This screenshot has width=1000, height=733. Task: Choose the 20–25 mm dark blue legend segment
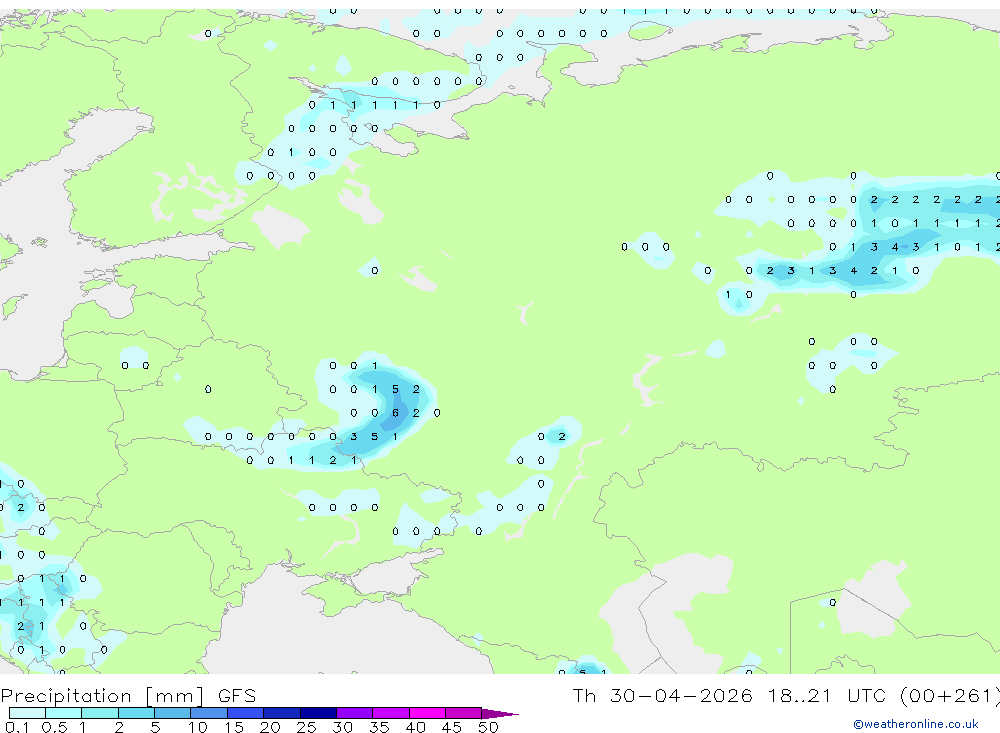[x=282, y=713]
